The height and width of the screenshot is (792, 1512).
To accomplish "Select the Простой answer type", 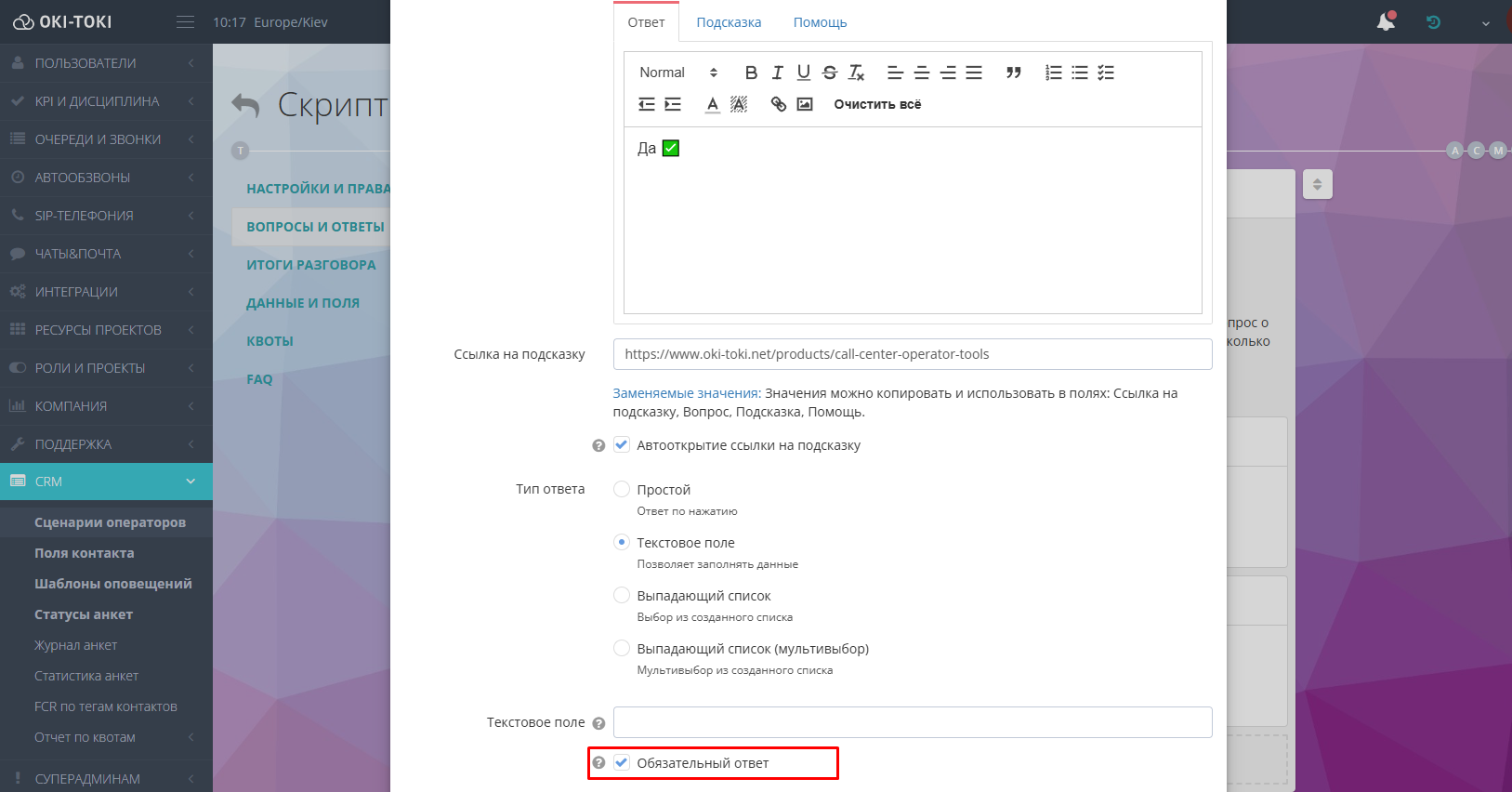I will tap(622, 489).
